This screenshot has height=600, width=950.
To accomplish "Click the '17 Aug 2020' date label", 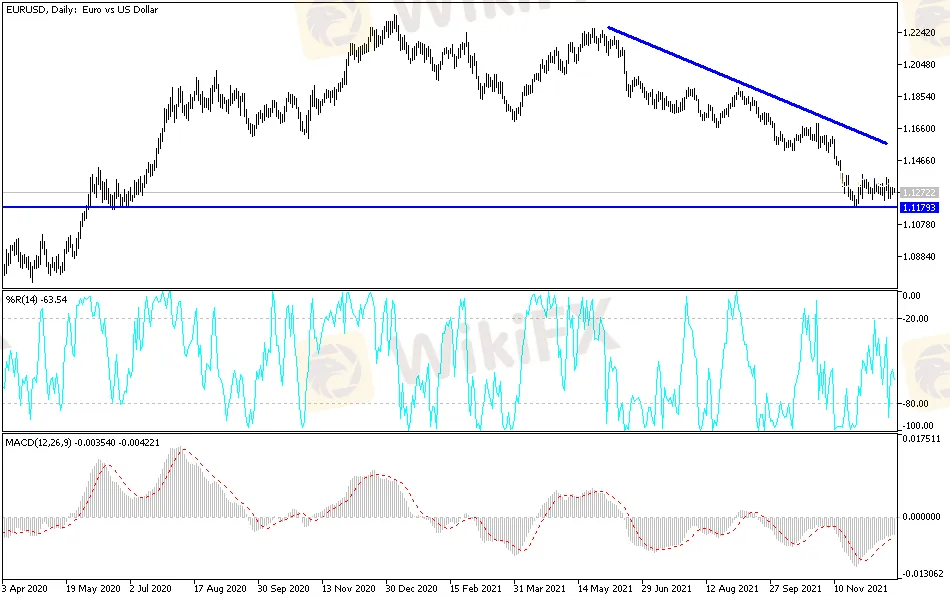I will pos(220,588).
